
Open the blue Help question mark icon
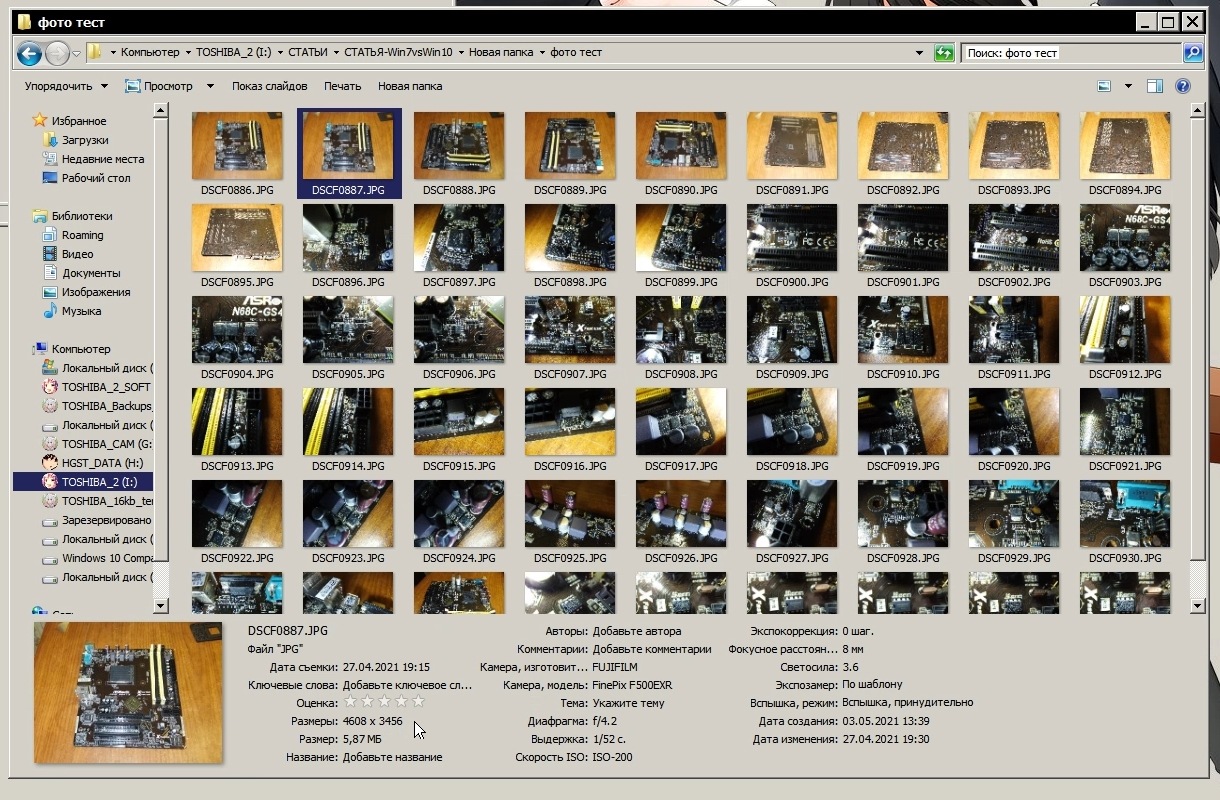click(x=1183, y=86)
